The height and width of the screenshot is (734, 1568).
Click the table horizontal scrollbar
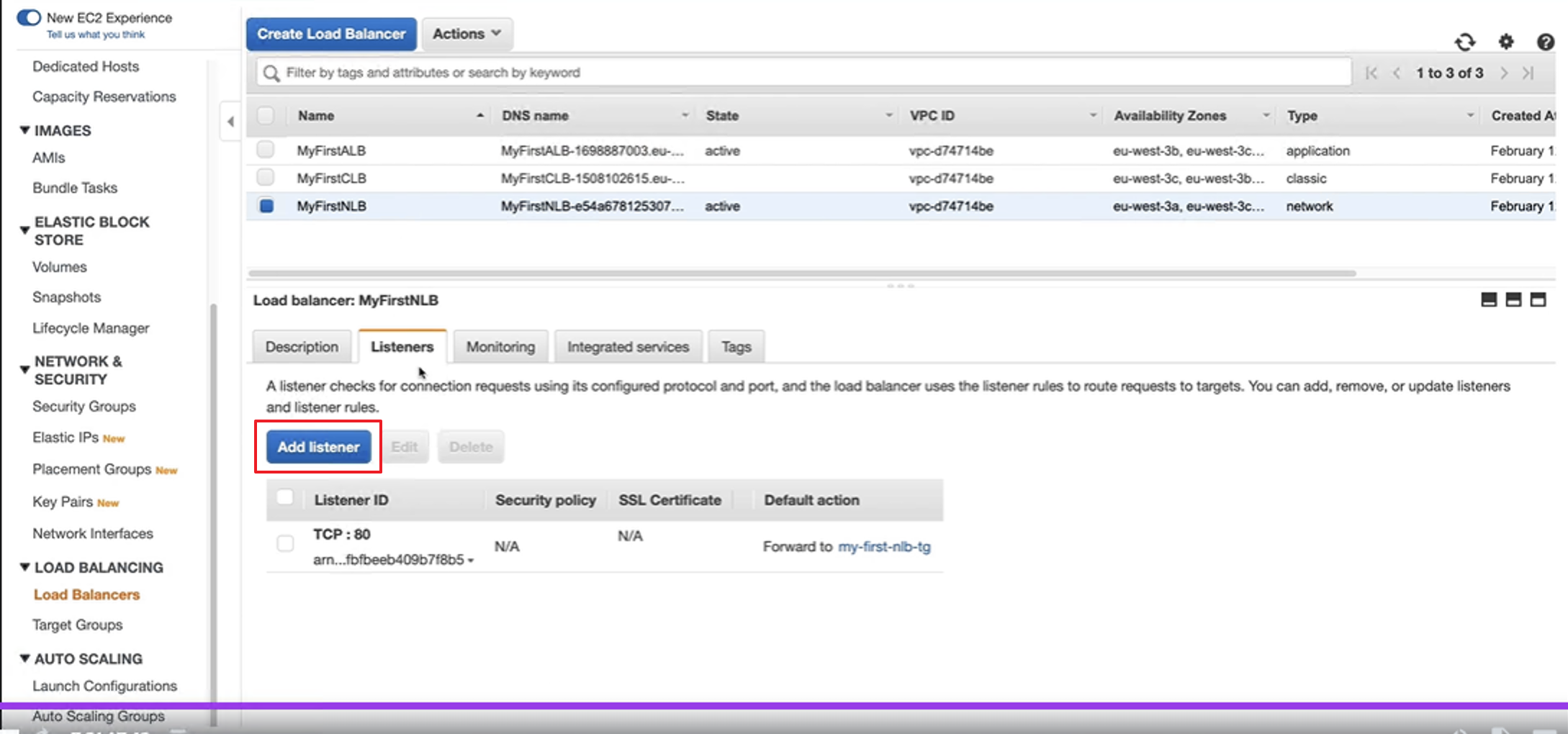pyautogui.click(x=802, y=273)
